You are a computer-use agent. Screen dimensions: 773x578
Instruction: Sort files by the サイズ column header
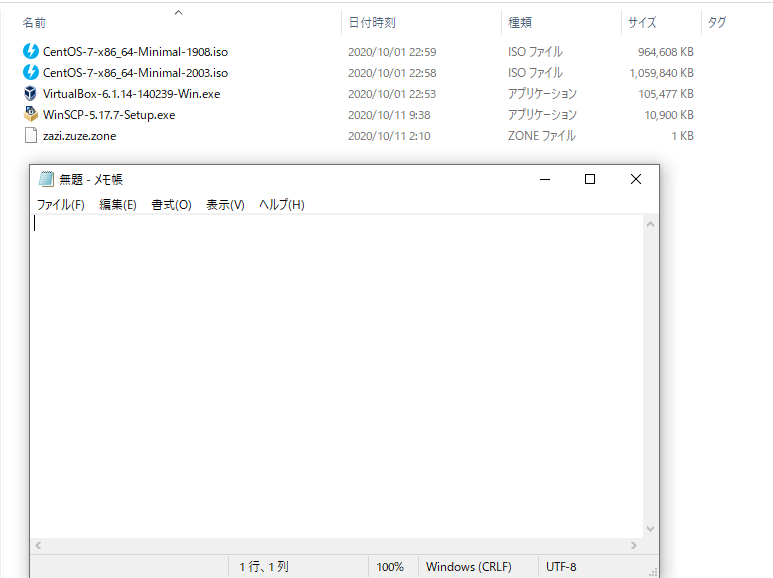642,23
